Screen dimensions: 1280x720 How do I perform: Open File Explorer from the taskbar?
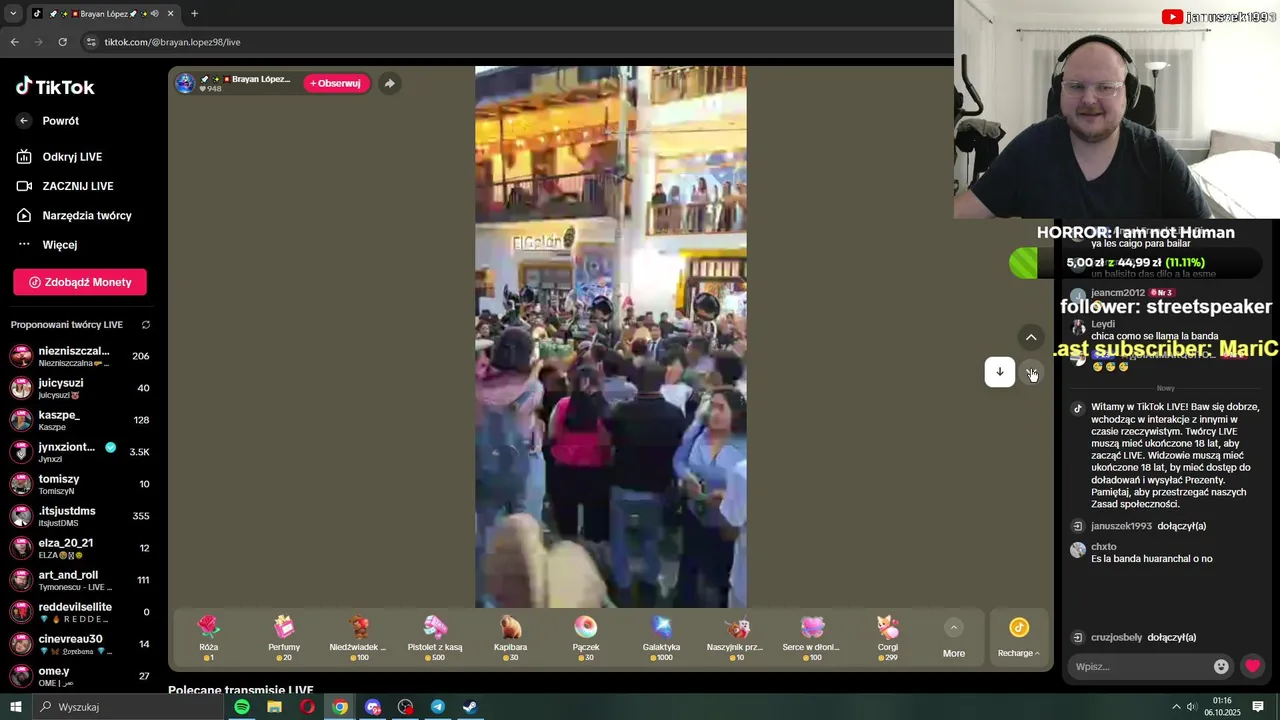[274, 707]
